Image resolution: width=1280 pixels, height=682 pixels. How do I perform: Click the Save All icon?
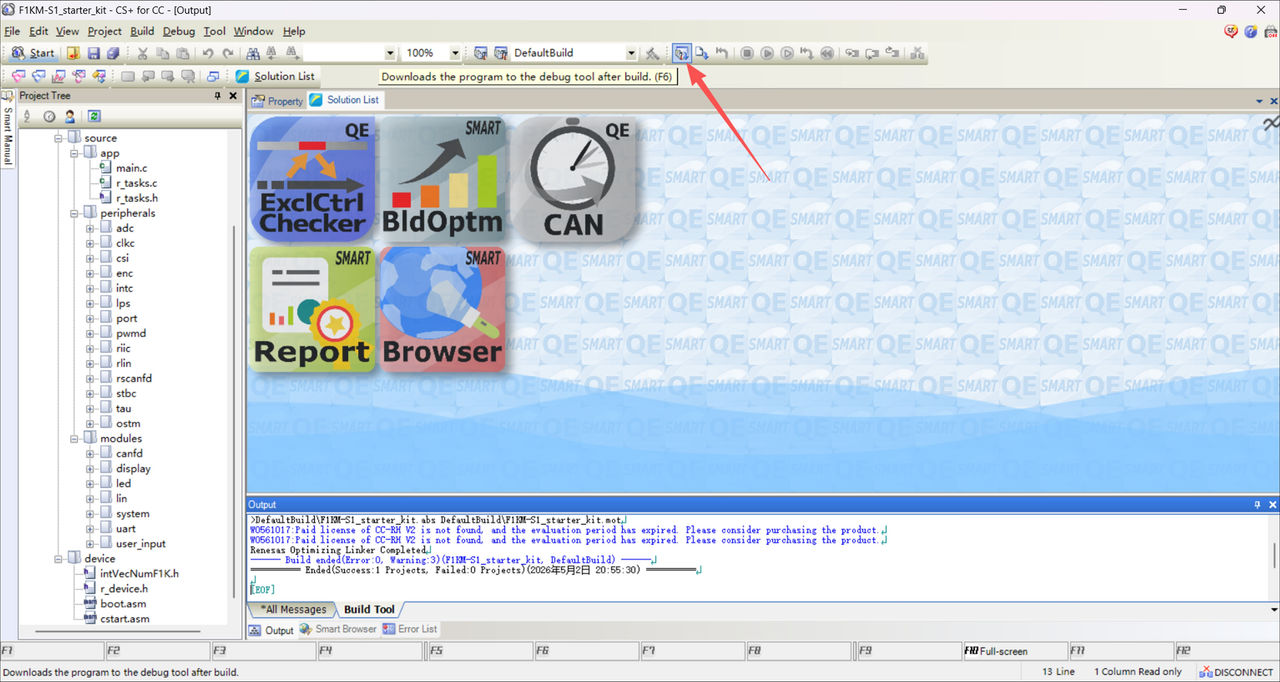(113, 53)
